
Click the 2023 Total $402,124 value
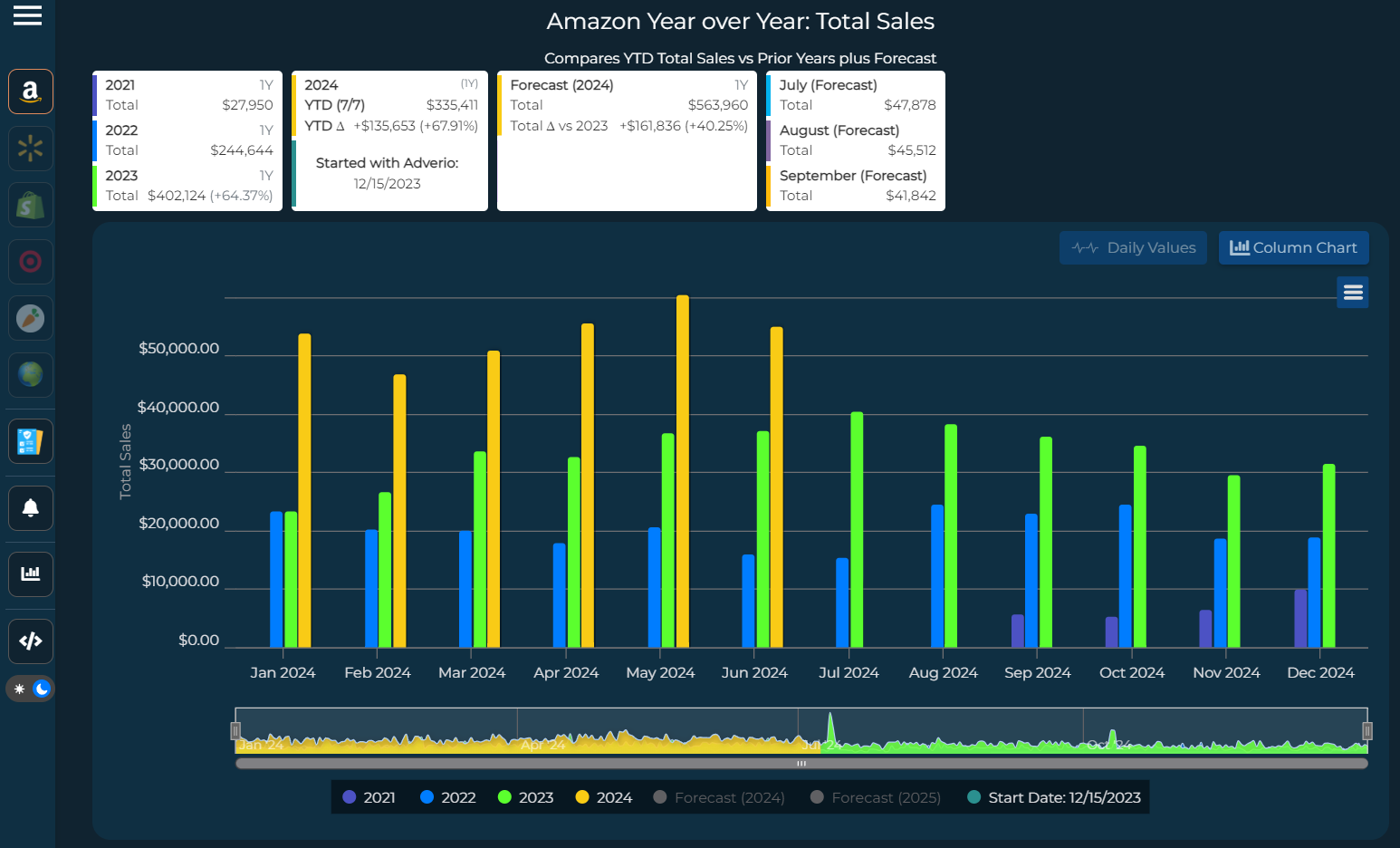[x=177, y=196]
